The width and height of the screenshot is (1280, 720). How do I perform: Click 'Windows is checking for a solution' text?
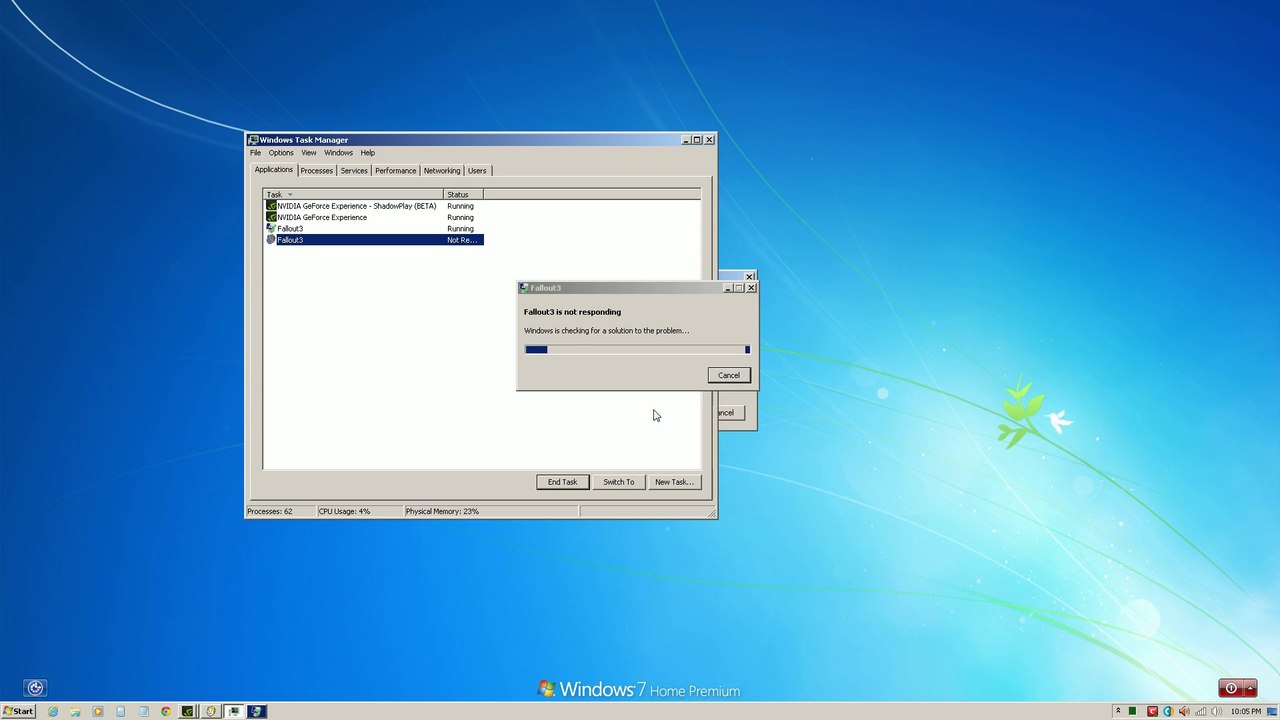tap(606, 331)
